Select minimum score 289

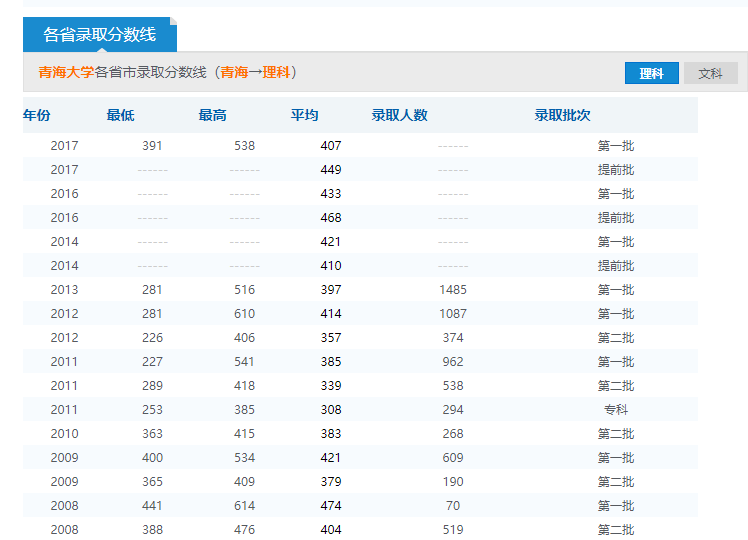[152, 385]
